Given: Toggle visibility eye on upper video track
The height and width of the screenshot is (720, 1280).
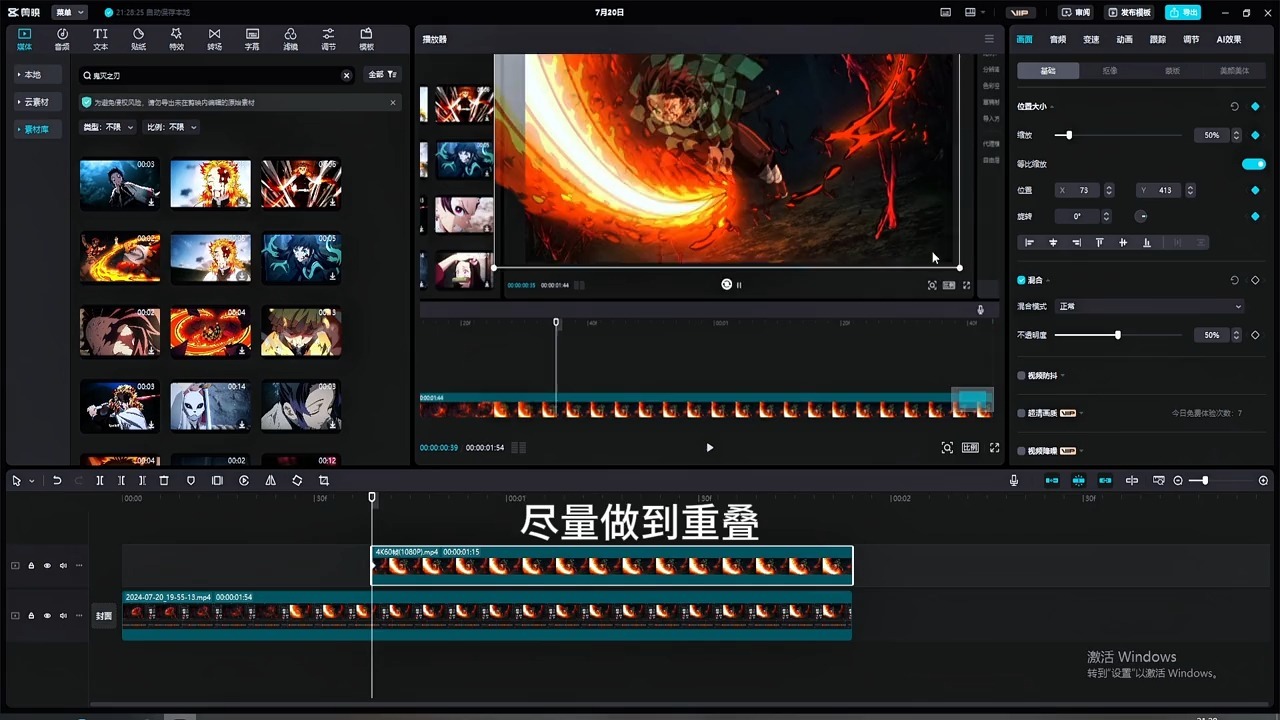Looking at the screenshot, I should tap(47, 565).
